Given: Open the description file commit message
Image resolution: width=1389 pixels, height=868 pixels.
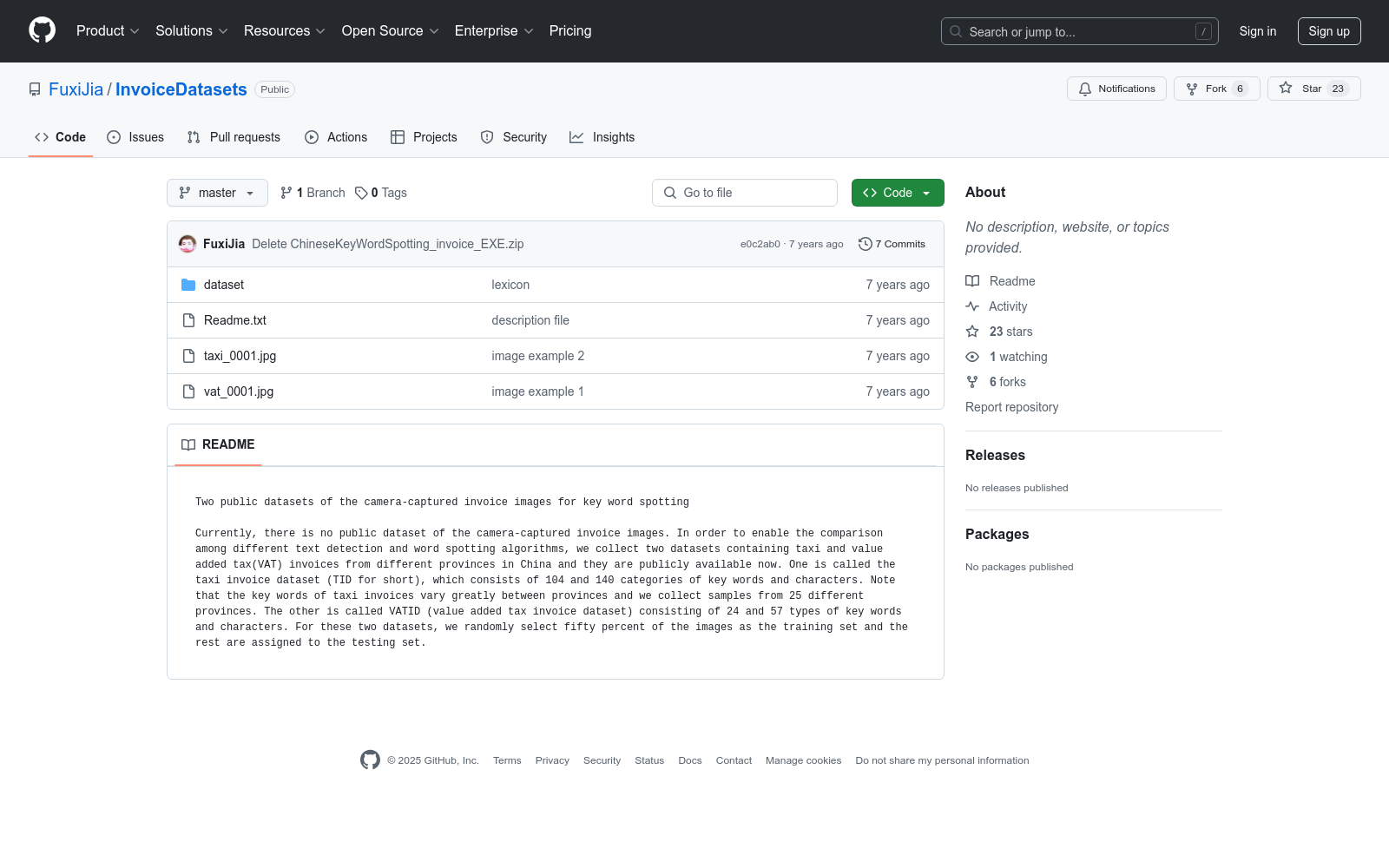Looking at the screenshot, I should [x=530, y=320].
